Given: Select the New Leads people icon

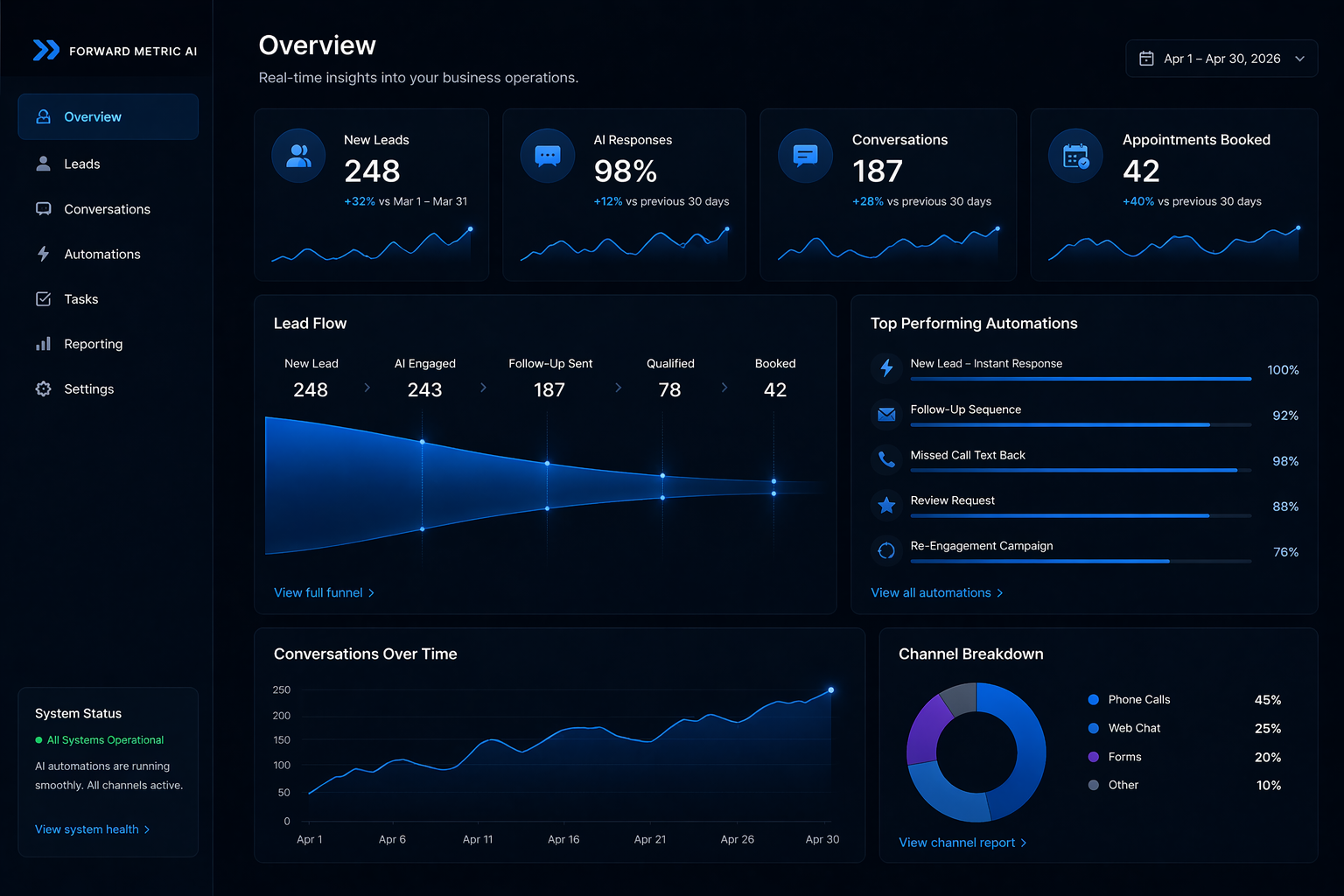Looking at the screenshot, I should [298, 156].
